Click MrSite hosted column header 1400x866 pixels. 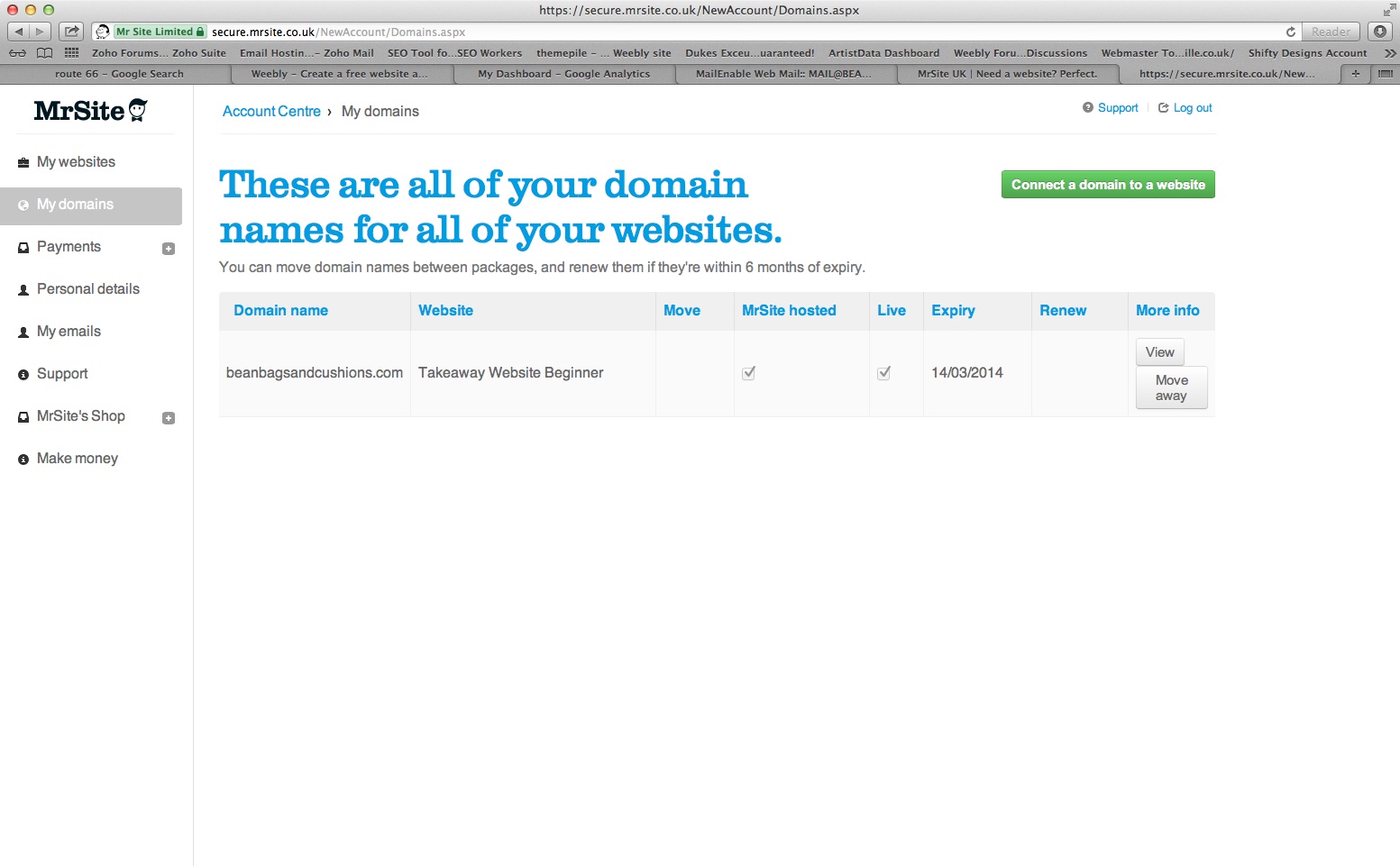click(789, 310)
